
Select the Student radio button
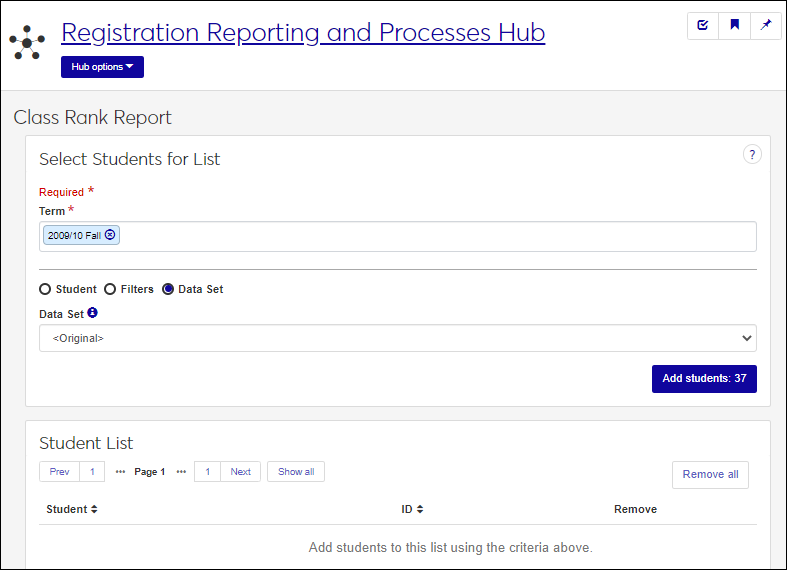tap(45, 289)
